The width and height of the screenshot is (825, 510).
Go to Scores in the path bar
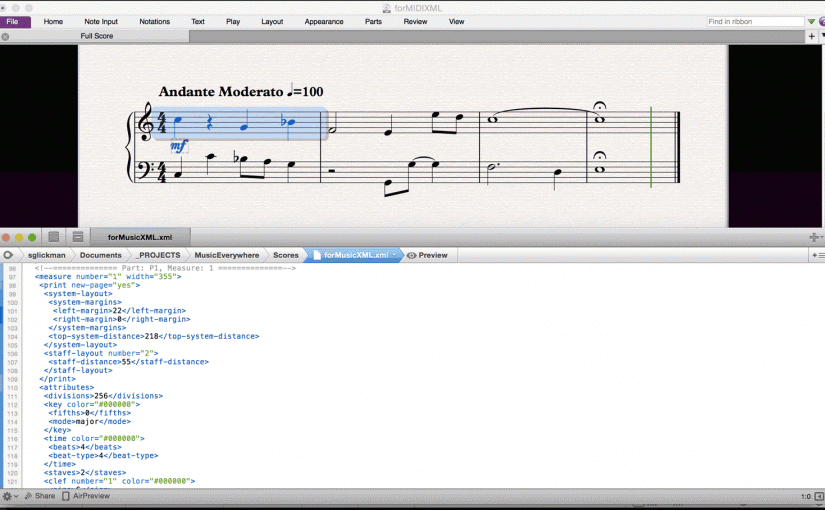286,255
